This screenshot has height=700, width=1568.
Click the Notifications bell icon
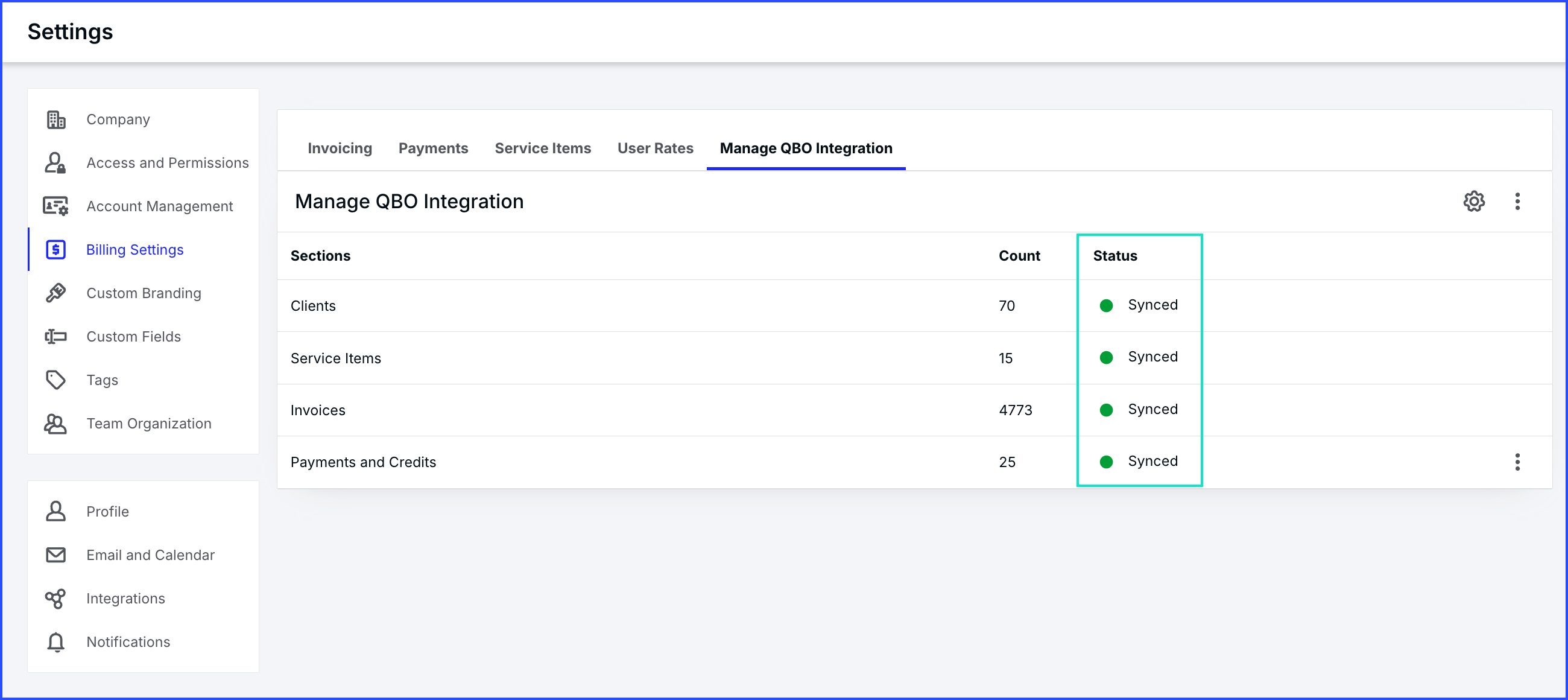56,641
